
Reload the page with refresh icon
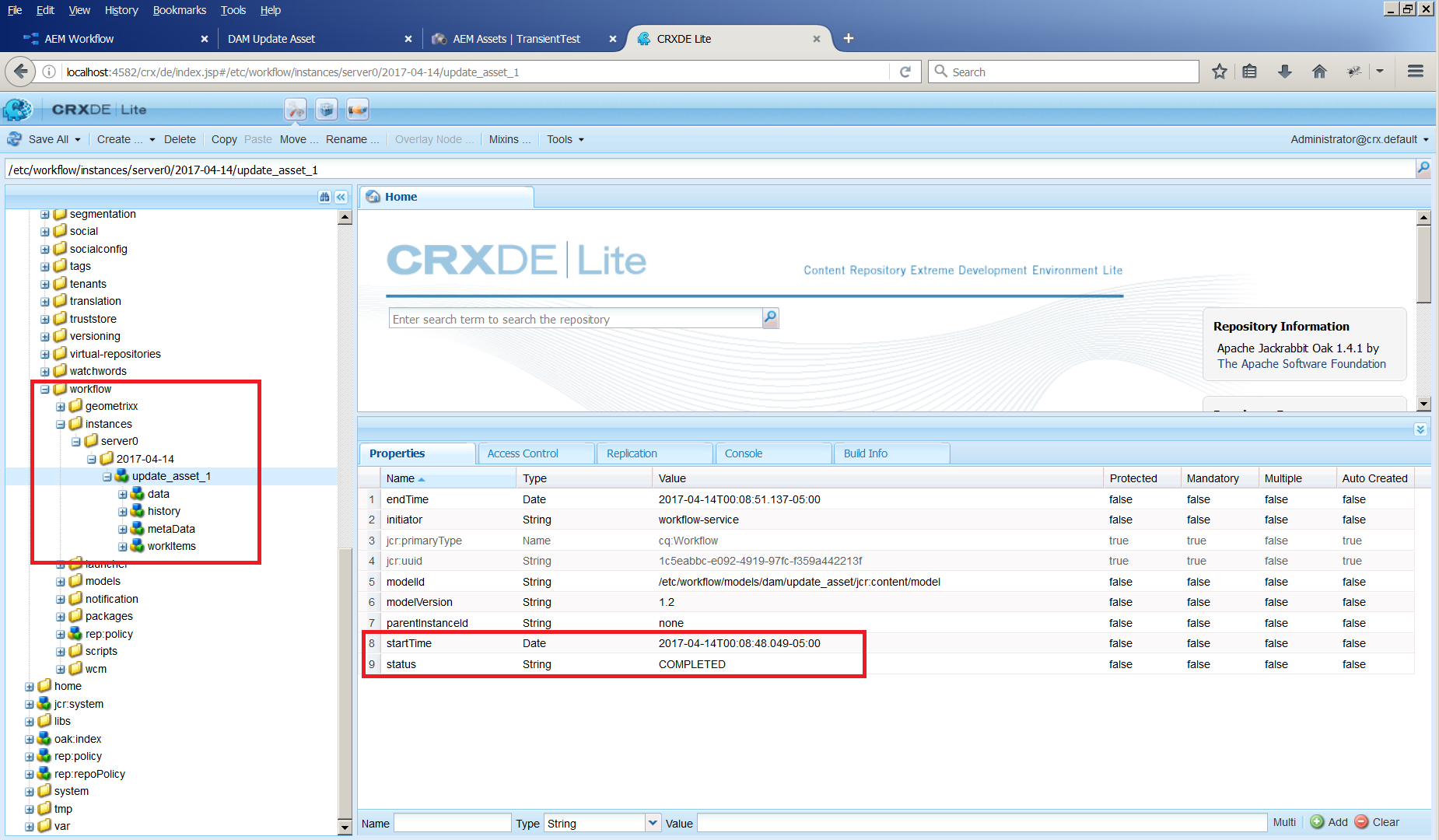pos(905,72)
